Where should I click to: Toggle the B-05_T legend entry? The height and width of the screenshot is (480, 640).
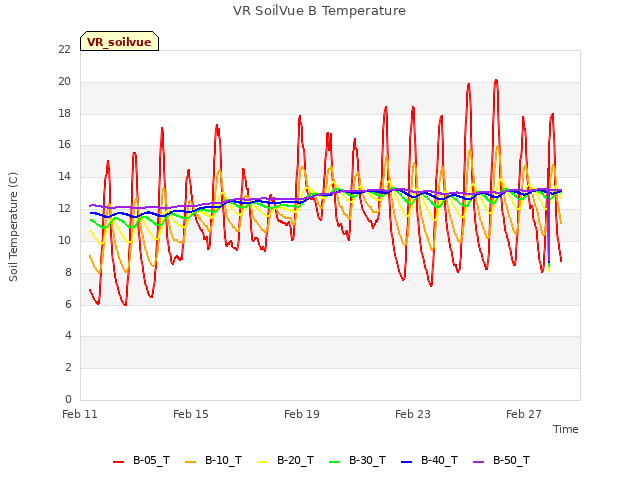pos(141,460)
